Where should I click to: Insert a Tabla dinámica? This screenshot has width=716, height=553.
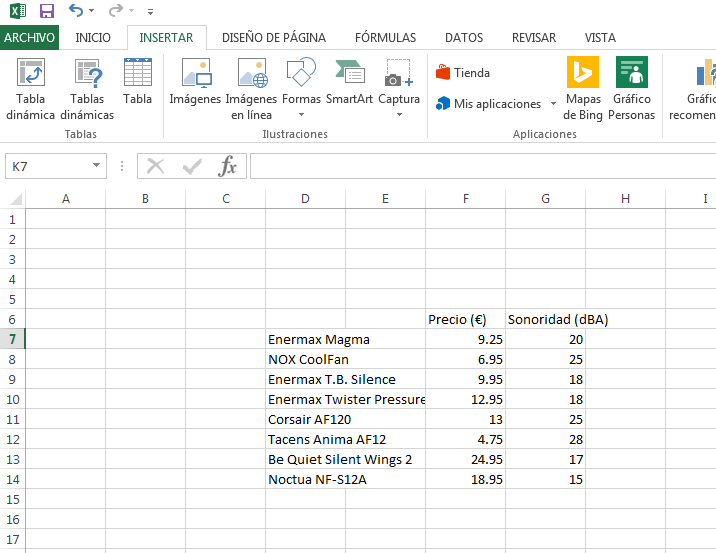pos(31,89)
